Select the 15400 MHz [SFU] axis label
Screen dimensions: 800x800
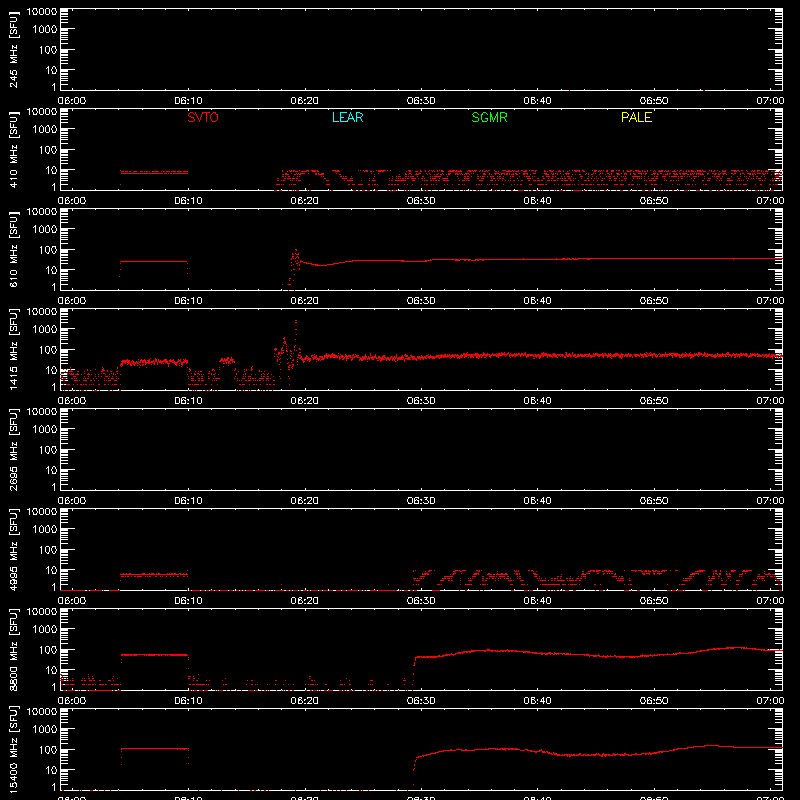(x=13, y=749)
